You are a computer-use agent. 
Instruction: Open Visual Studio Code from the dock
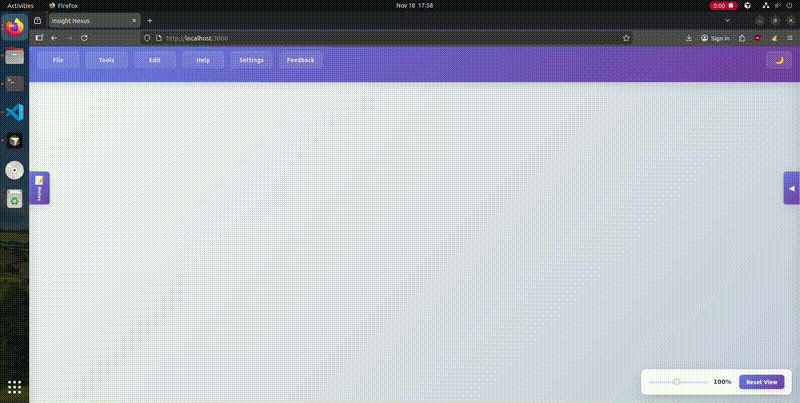[15, 112]
